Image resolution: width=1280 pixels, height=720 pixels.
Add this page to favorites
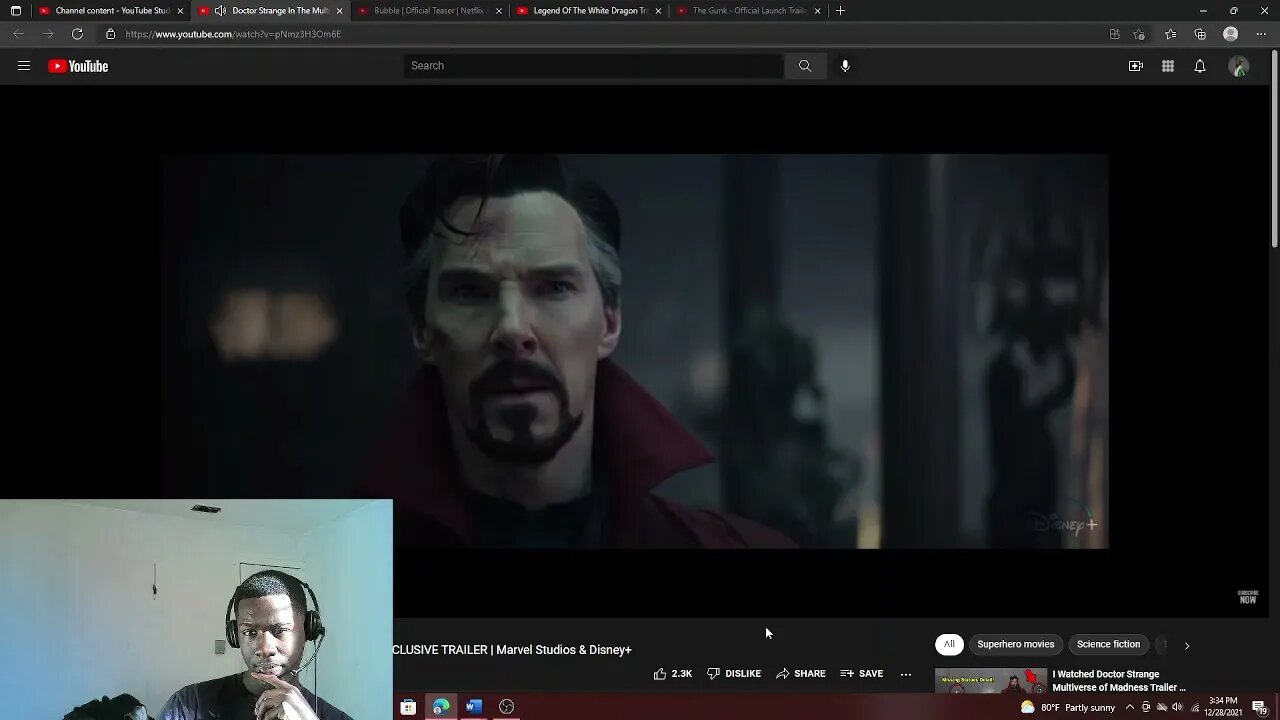[1139, 34]
